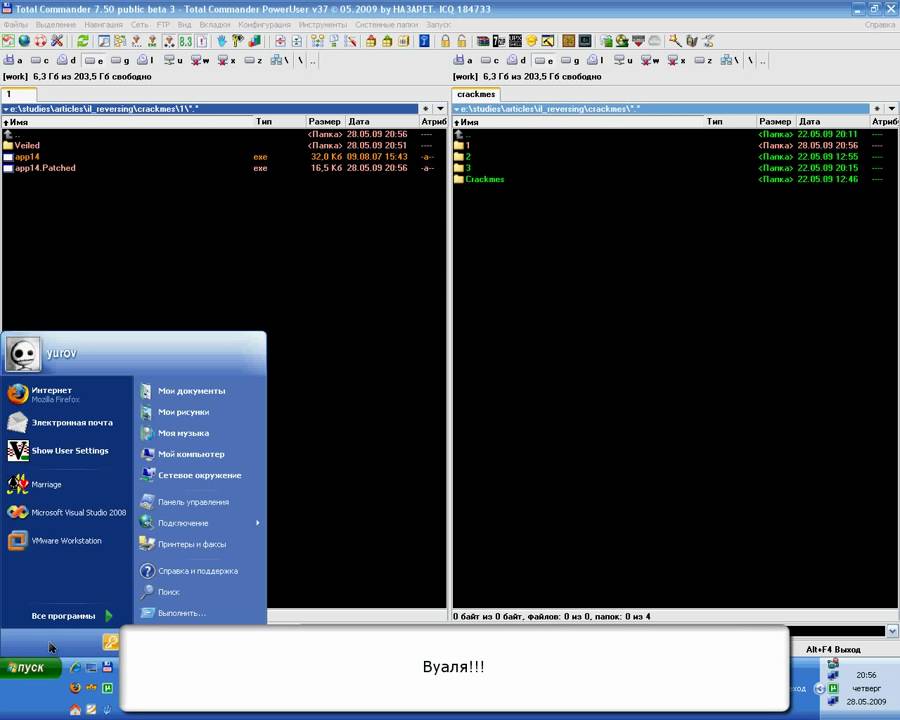Image resolution: width=900 pixels, height=720 pixels.
Task: Click the closed padlock toolbar icon
Action: click(445, 41)
